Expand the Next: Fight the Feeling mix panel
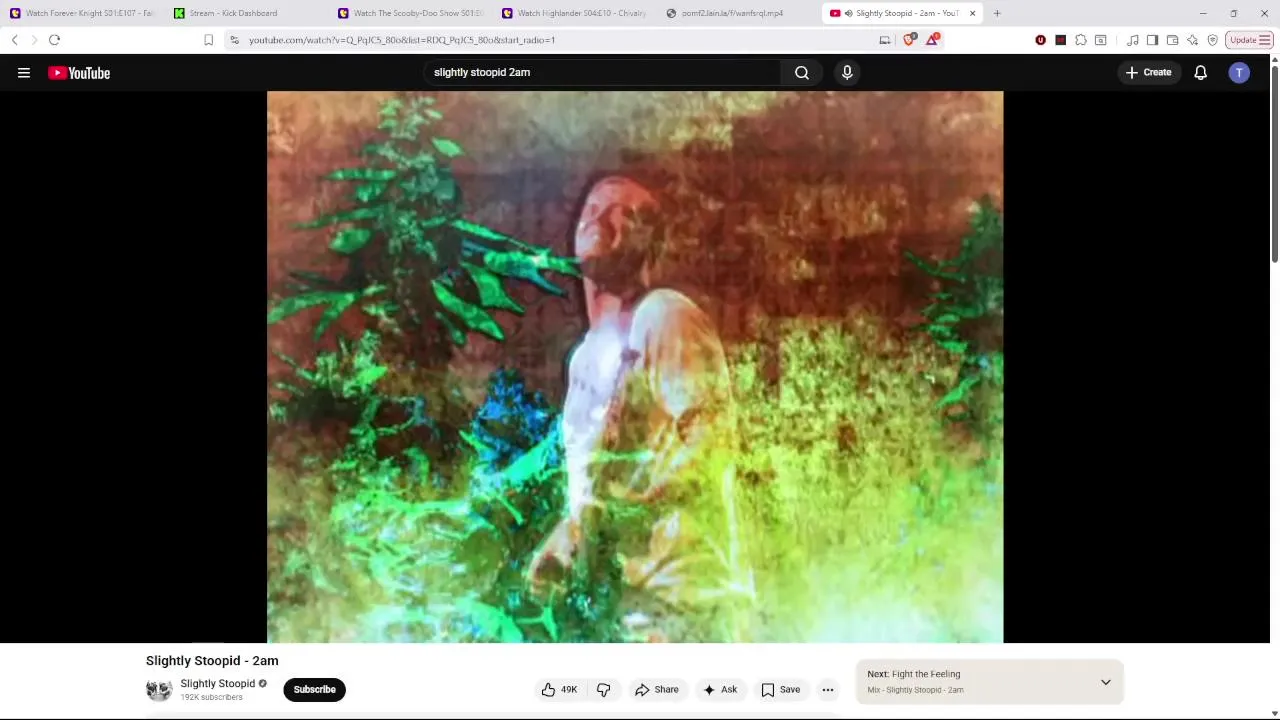The width and height of the screenshot is (1280, 720). tap(1105, 682)
